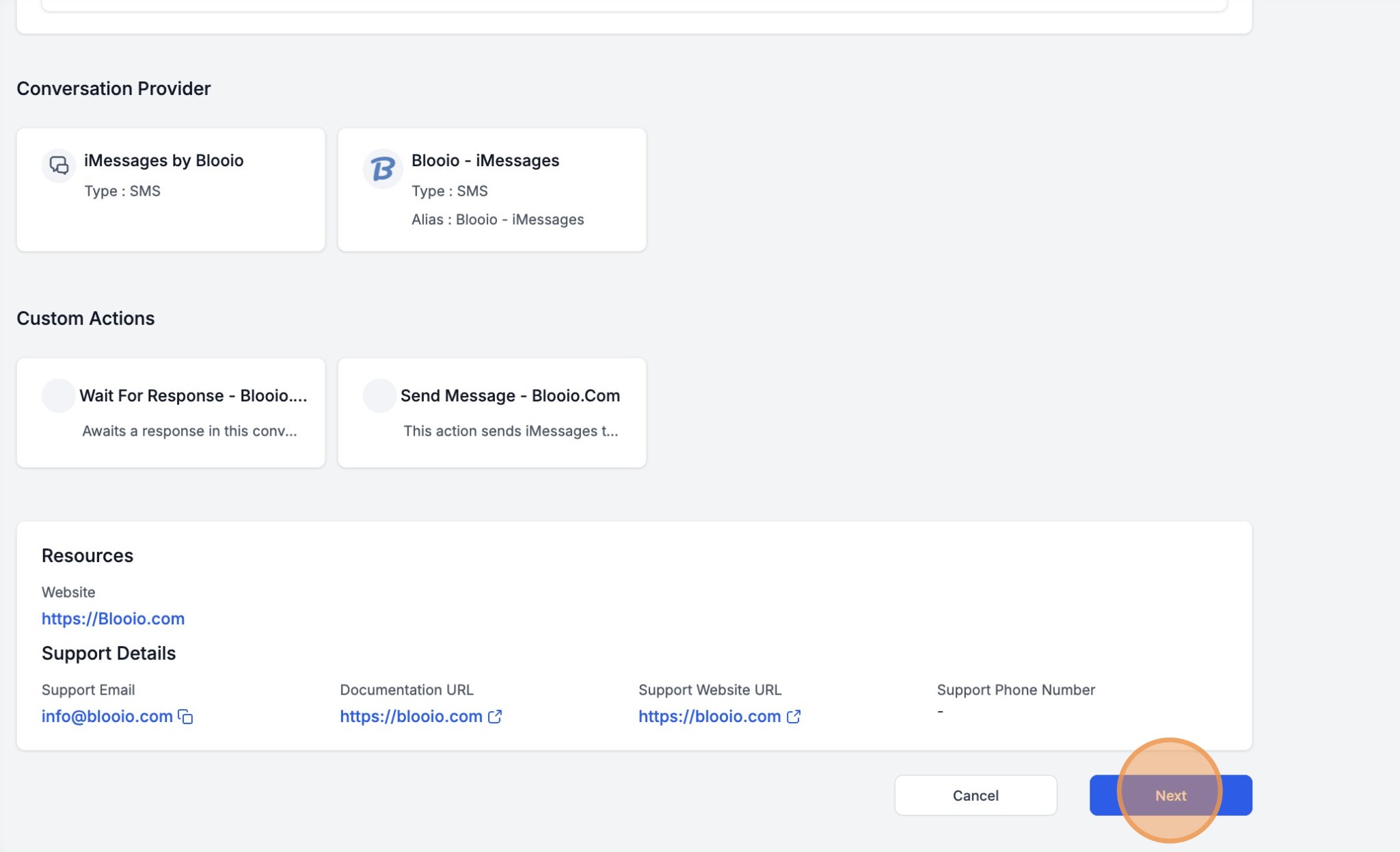1400x852 pixels.
Task: Click the Blooio B logo icon
Action: coord(382,168)
